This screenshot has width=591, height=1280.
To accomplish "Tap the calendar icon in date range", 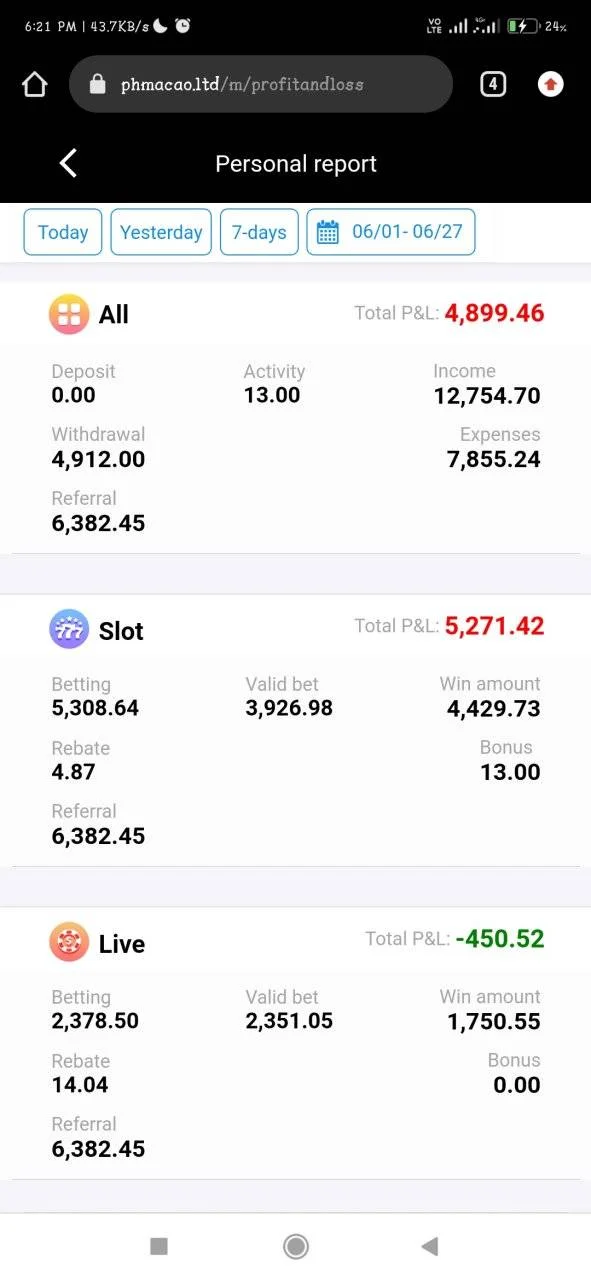I will click(x=328, y=232).
